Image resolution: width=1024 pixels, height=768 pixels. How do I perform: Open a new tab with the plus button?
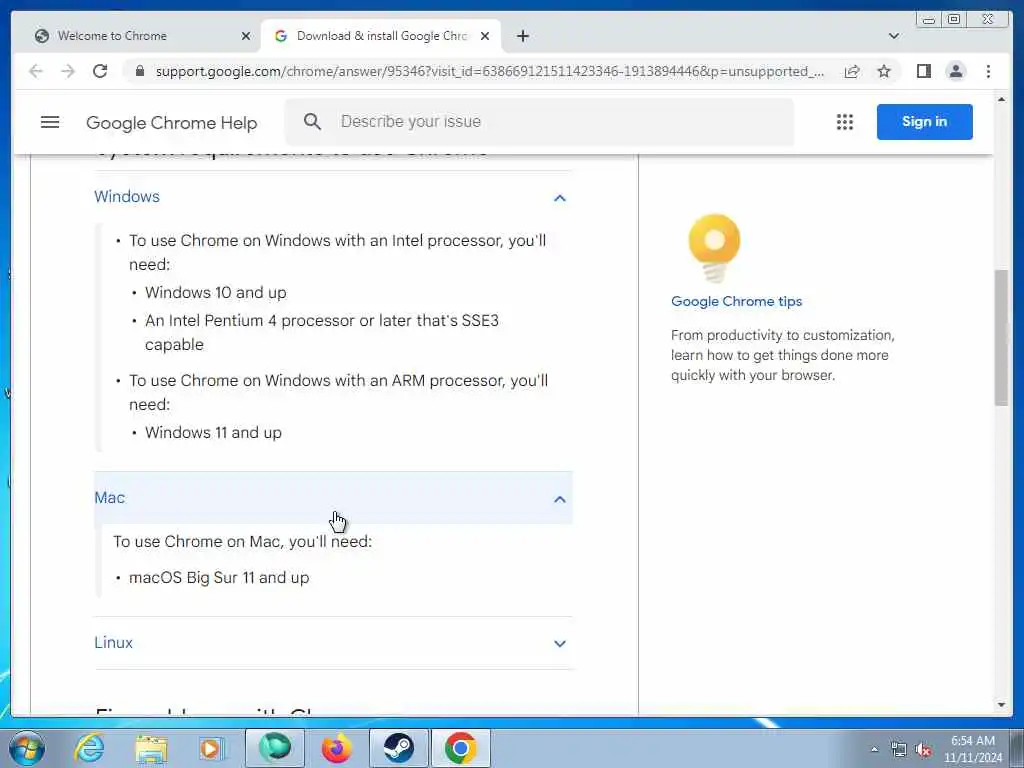pyautogui.click(x=522, y=36)
